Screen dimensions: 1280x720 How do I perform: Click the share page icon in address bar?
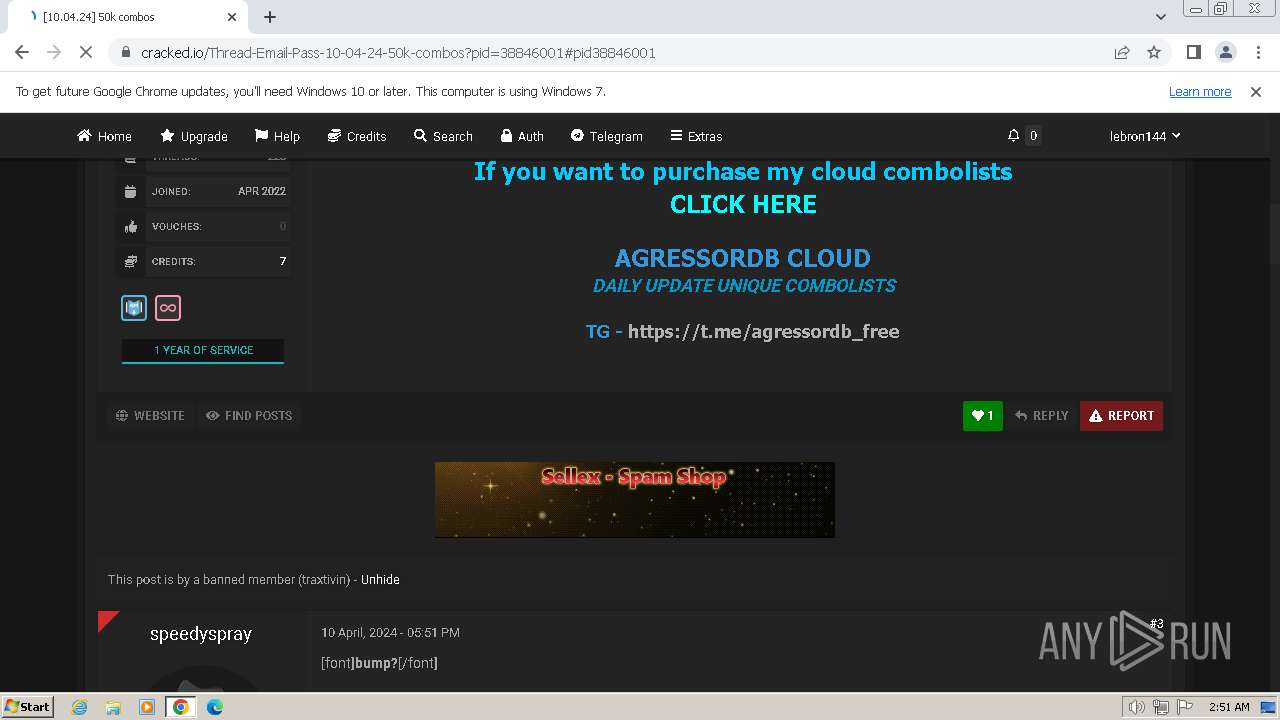[x=1122, y=52]
